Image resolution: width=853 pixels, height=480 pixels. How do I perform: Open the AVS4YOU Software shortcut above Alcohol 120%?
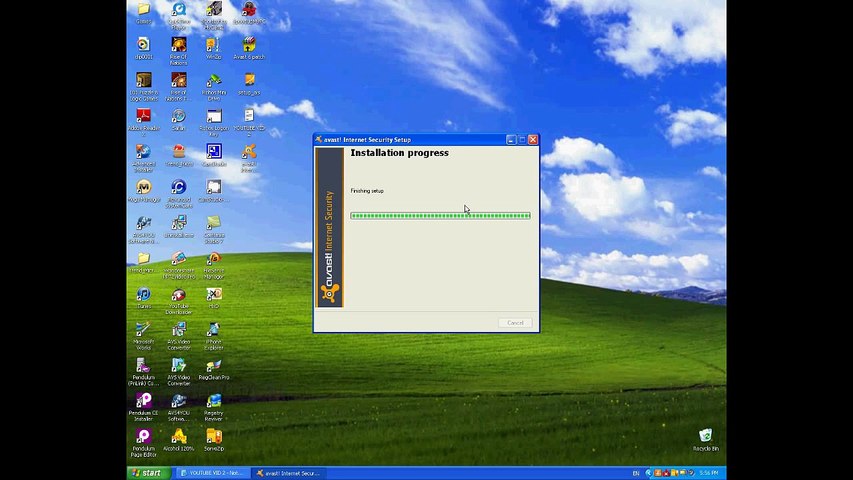click(178, 407)
